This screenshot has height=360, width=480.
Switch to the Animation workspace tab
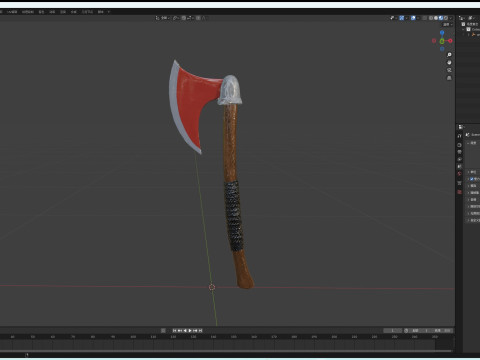pyautogui.click(x=52, y=12)
